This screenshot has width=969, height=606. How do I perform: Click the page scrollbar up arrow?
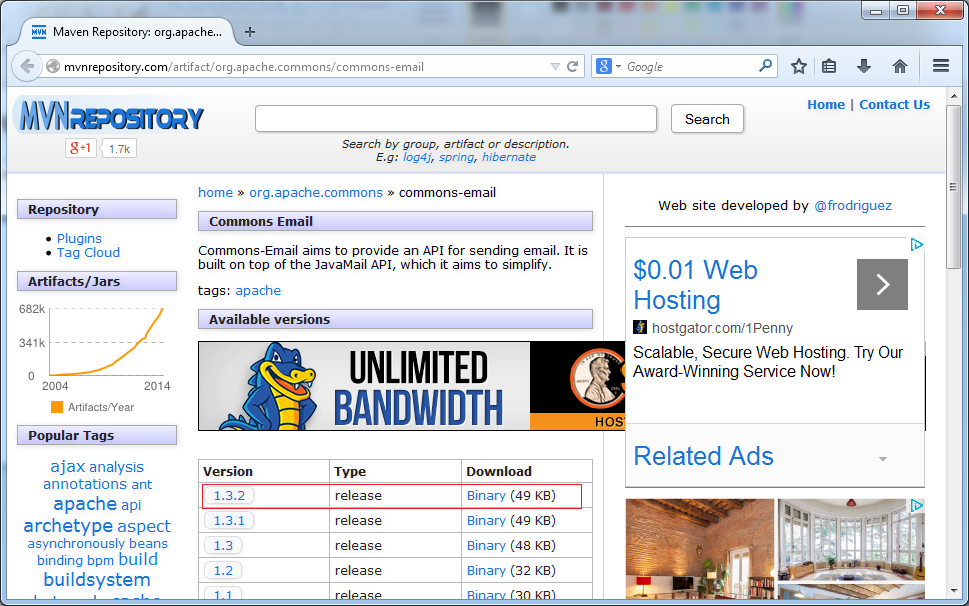click(x=954, y=97)
